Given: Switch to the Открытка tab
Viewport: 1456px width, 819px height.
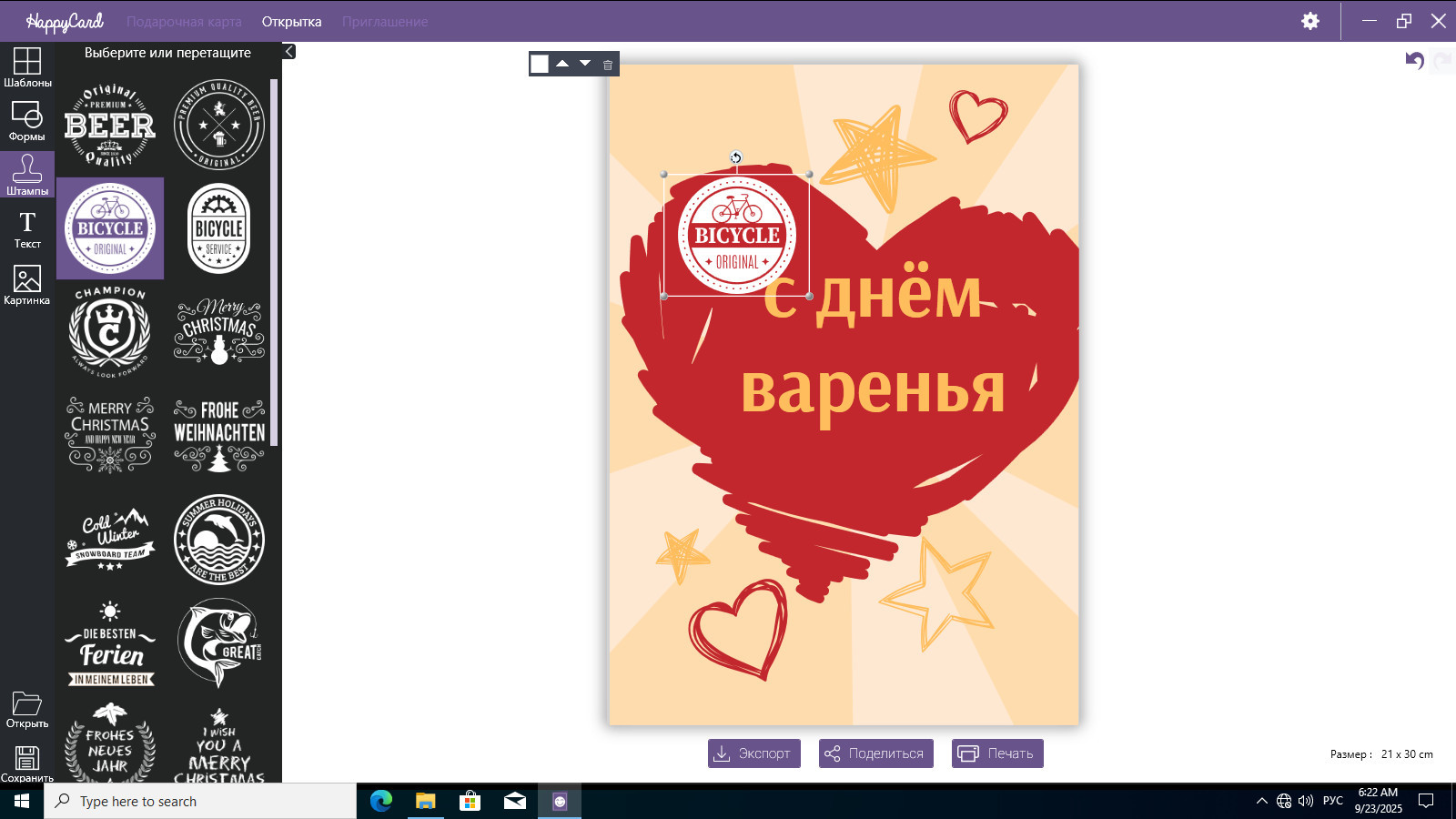Looking at the screenshot, I should point(291,22).
